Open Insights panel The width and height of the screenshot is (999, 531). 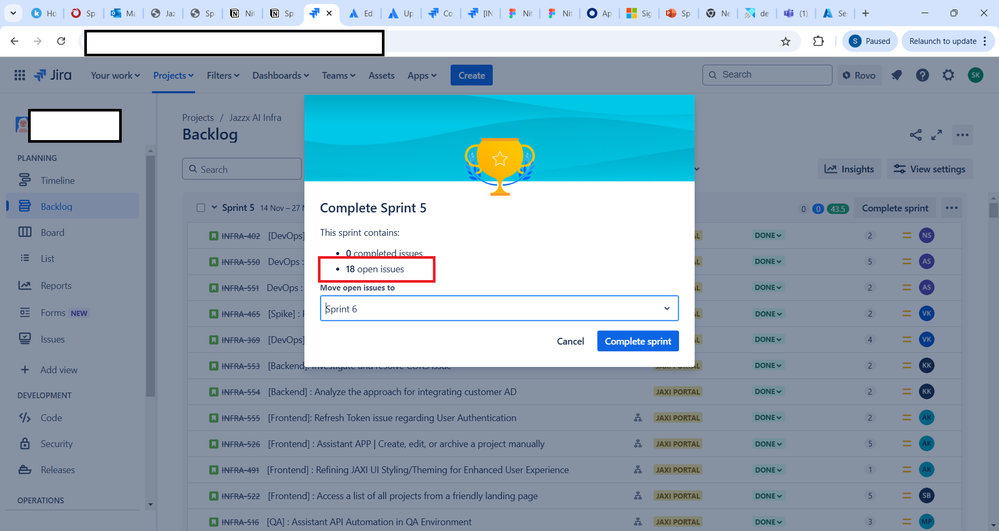point(849,169)
